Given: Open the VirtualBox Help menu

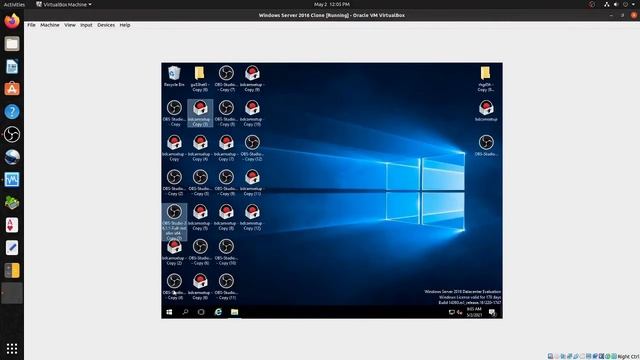Looking at the screenshot, I should click(125, 25).
